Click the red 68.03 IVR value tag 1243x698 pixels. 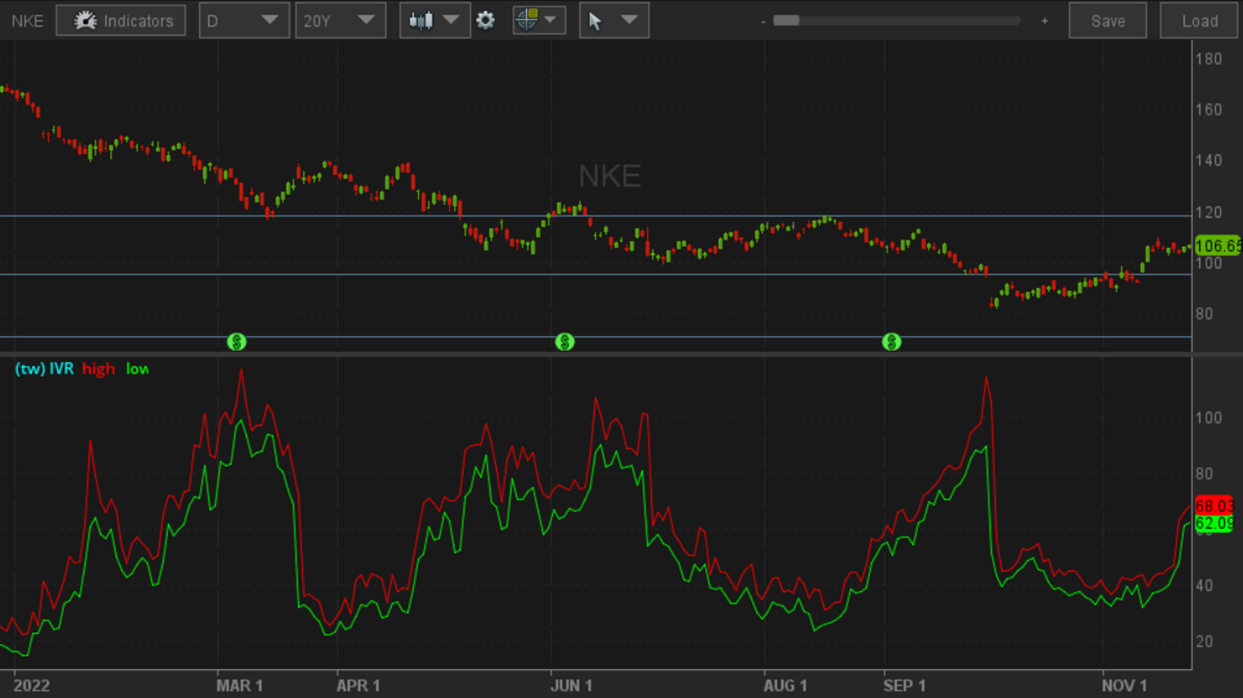[x=1214, y=506]
